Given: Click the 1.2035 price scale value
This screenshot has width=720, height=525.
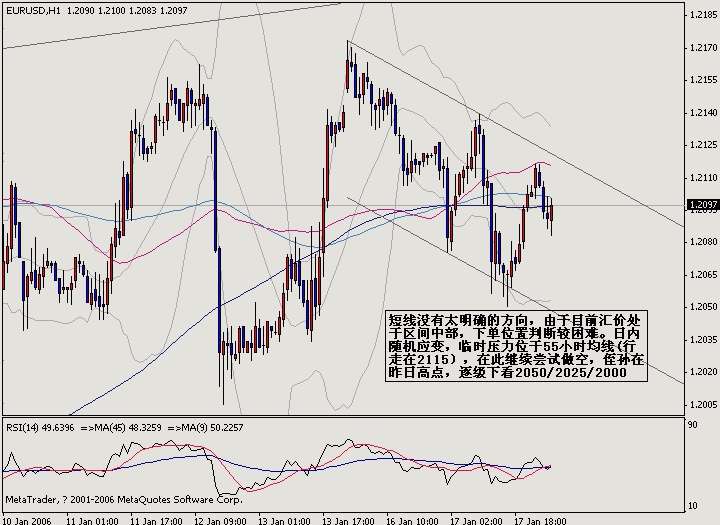Looking at the screenshot, I should click(x=703, y=339).
